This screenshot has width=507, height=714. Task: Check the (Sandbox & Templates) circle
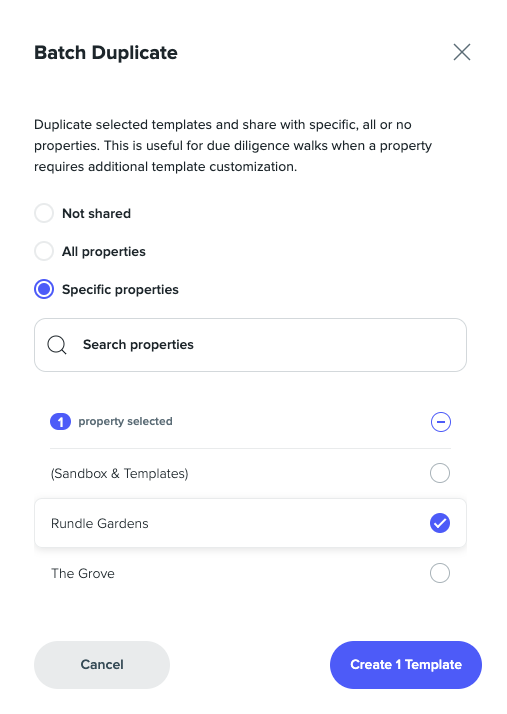coord(440,473)
